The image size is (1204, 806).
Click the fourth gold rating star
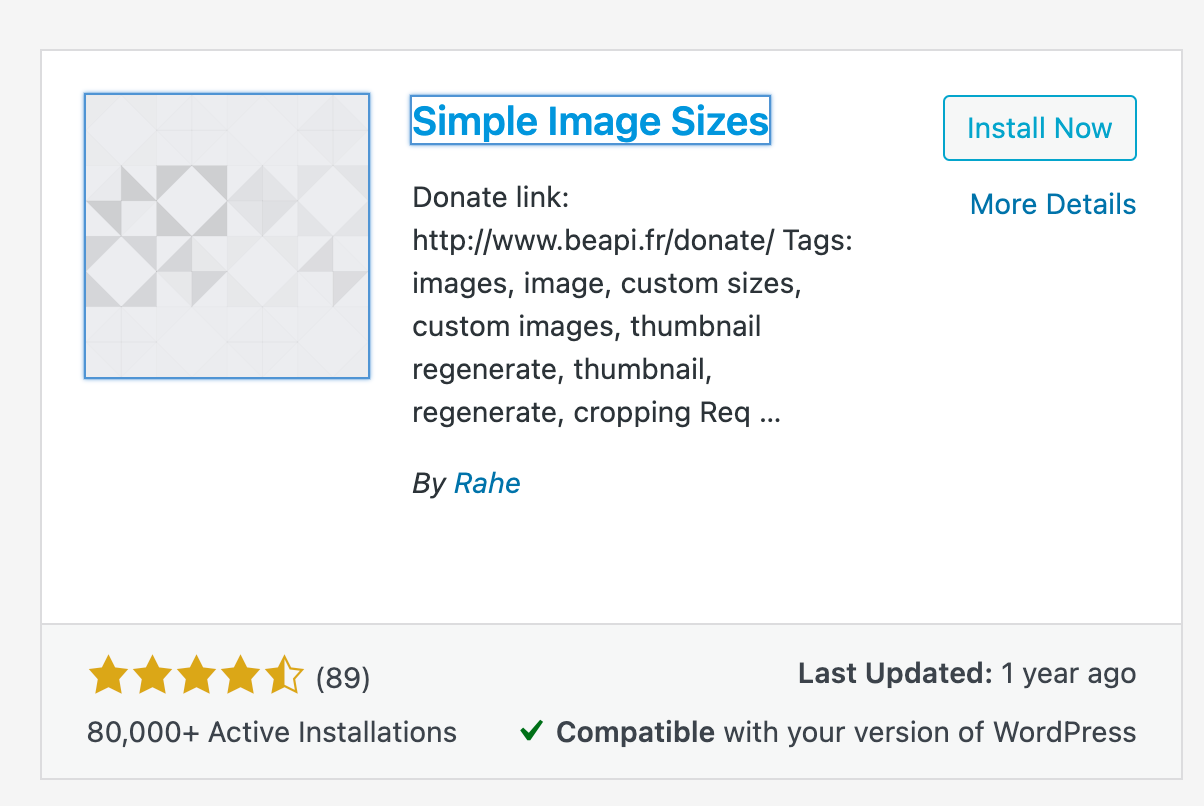[241, 674]
